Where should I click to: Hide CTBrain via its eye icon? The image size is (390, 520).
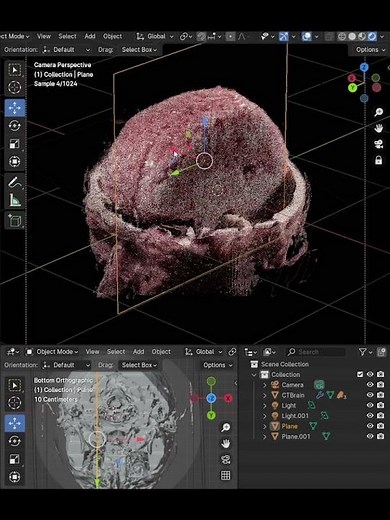[370, 395]
